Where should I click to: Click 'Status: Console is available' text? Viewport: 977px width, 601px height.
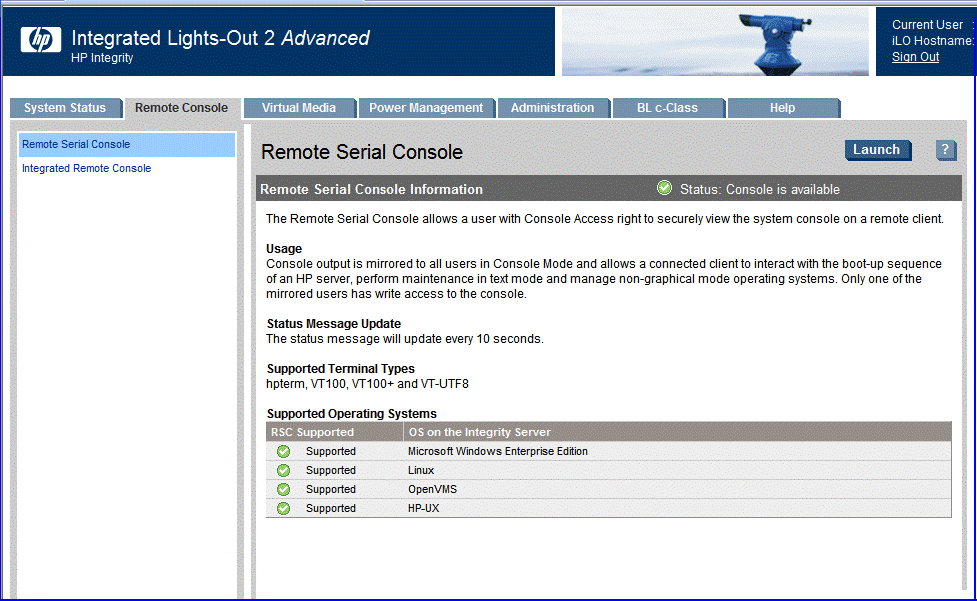point(760,189)
